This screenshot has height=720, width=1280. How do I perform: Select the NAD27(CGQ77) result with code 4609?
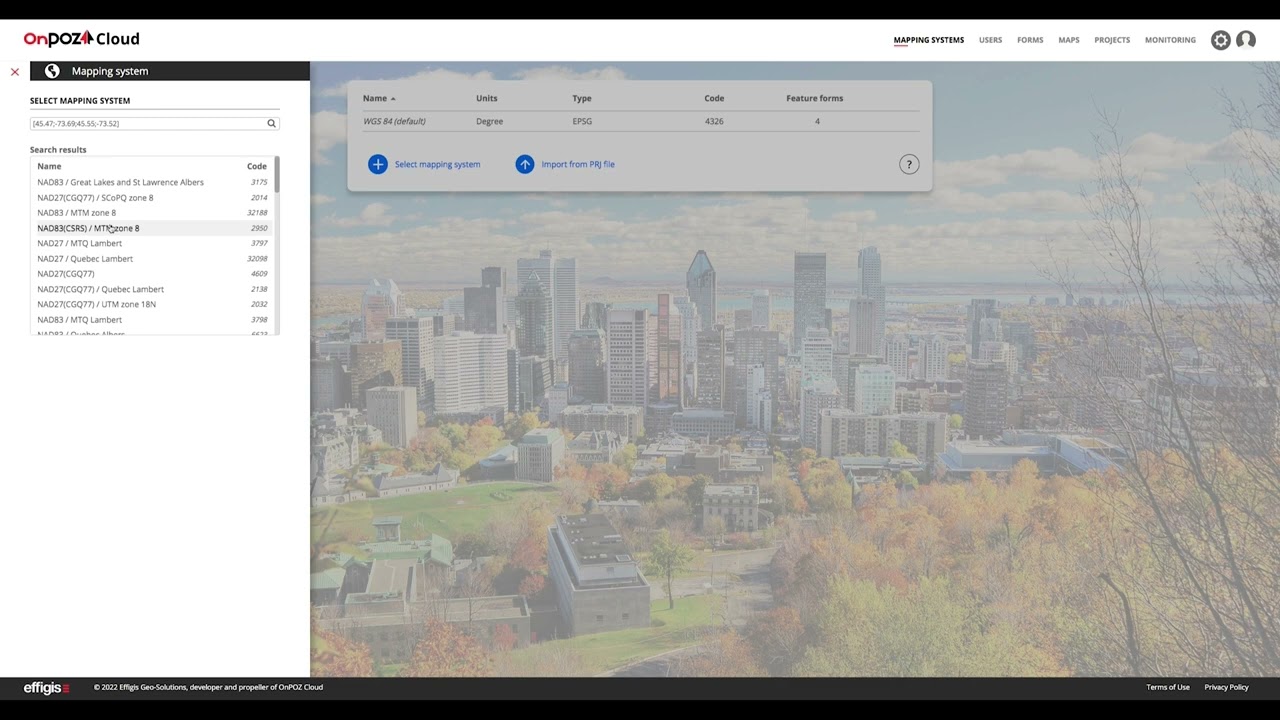coord(152,274)
